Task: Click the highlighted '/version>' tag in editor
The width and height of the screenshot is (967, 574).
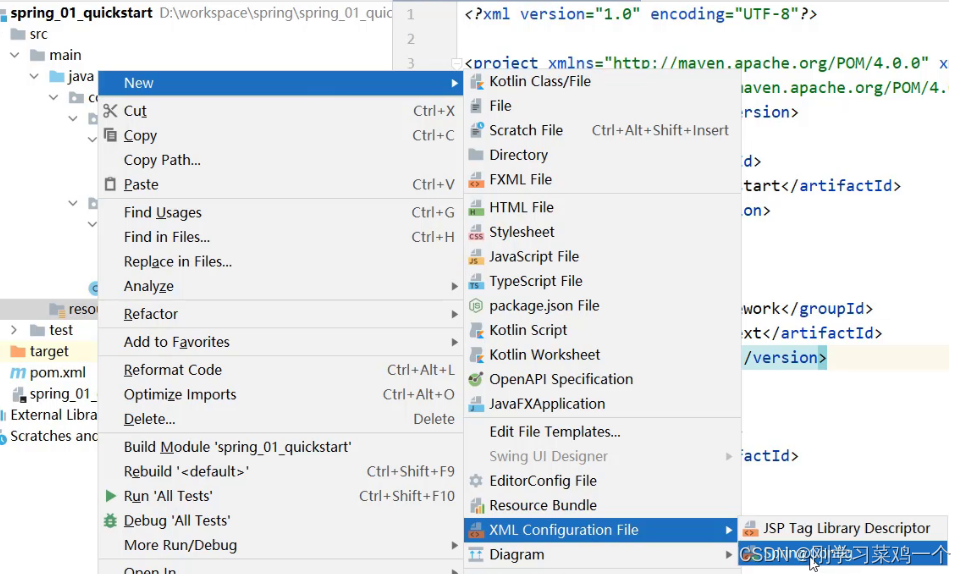Action: click(784, 358)
